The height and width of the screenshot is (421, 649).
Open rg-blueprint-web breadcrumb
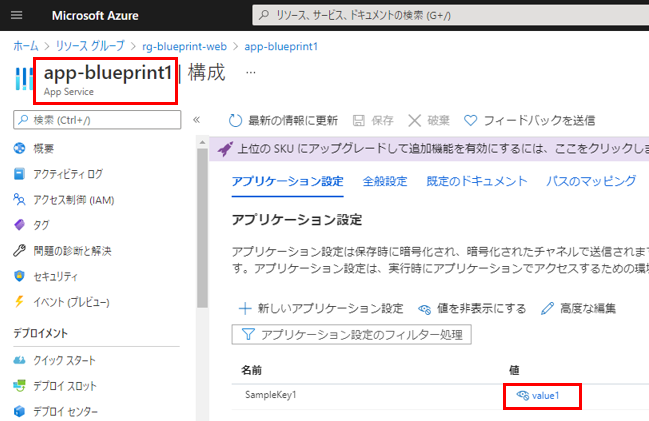click(x=184, y=46)
